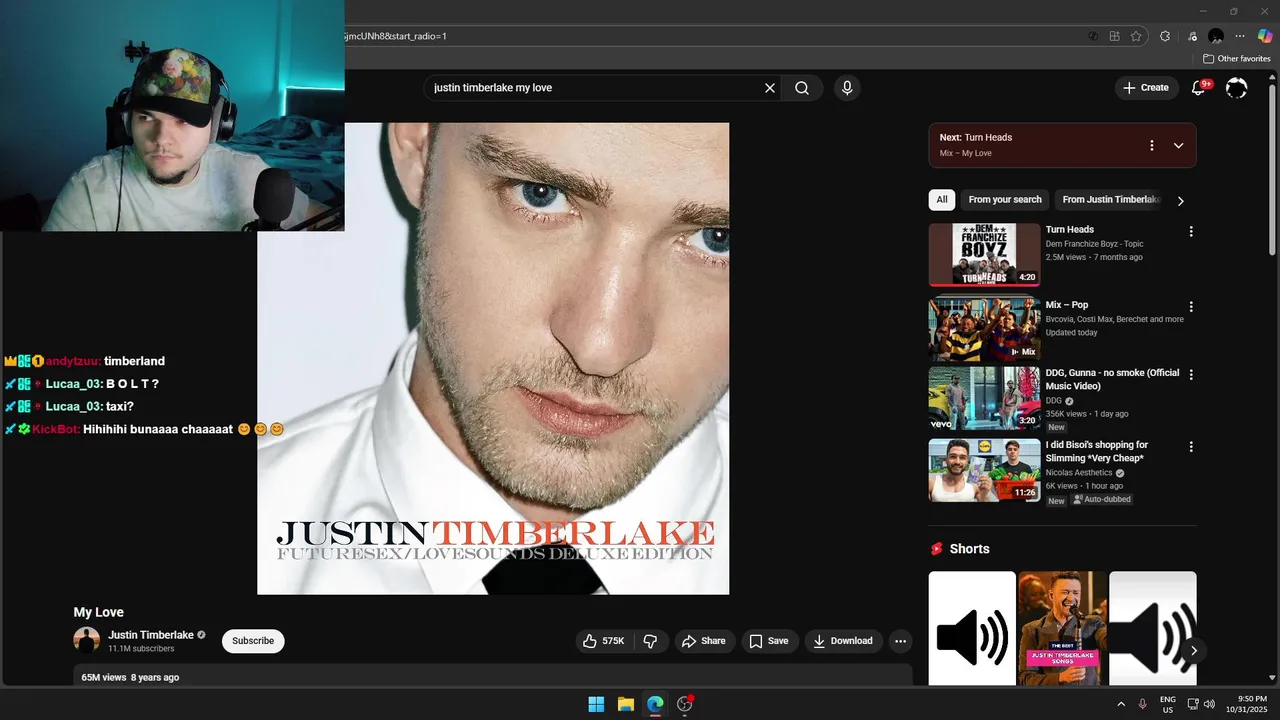Image resolution: width=1280 pixels, height=720 pixels.
Task: Open Edge extensions puzzle icon
Action: (x=1165, y=36)
